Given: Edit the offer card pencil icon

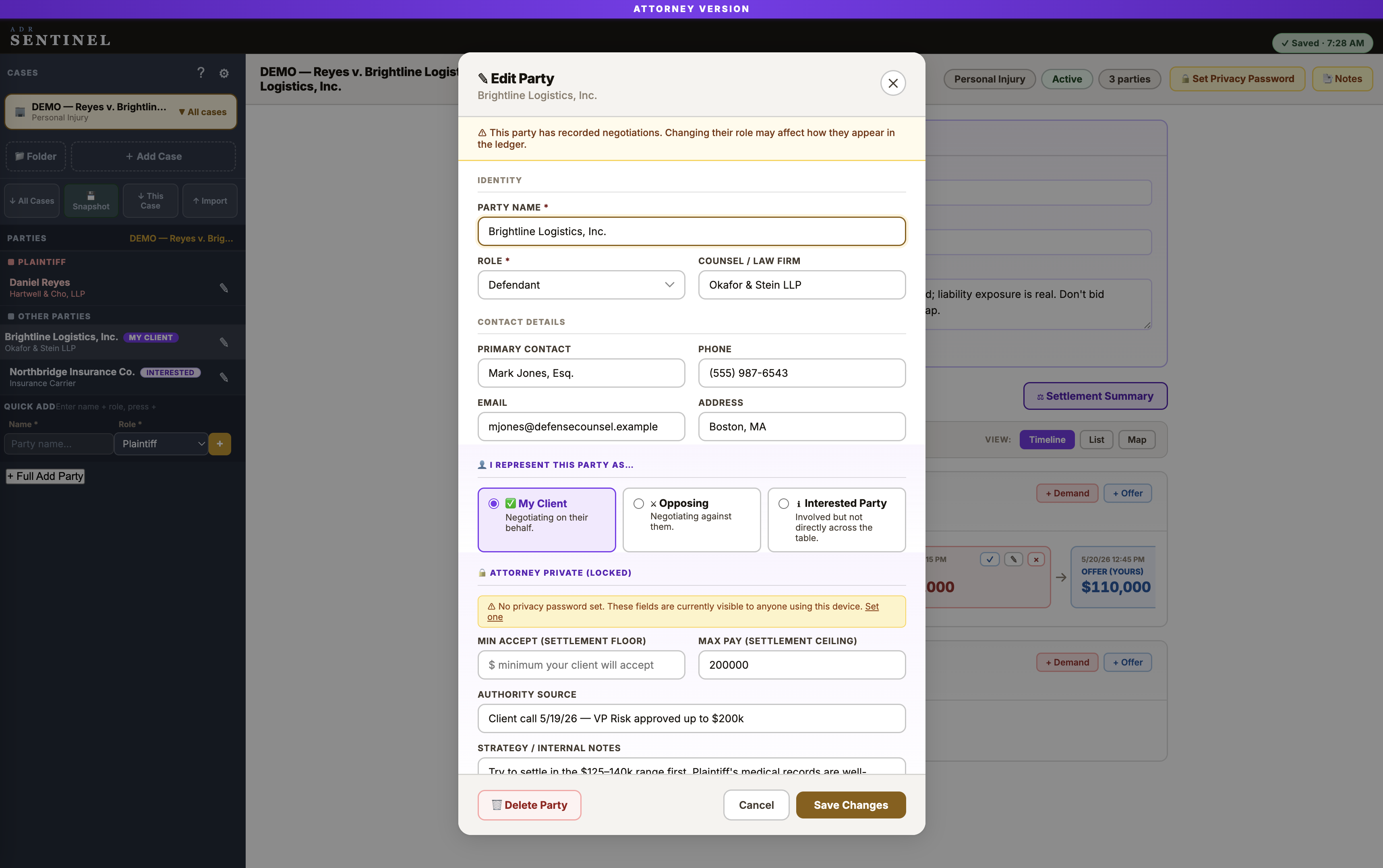Looking at the screenshot, I should coord(1013,559).
